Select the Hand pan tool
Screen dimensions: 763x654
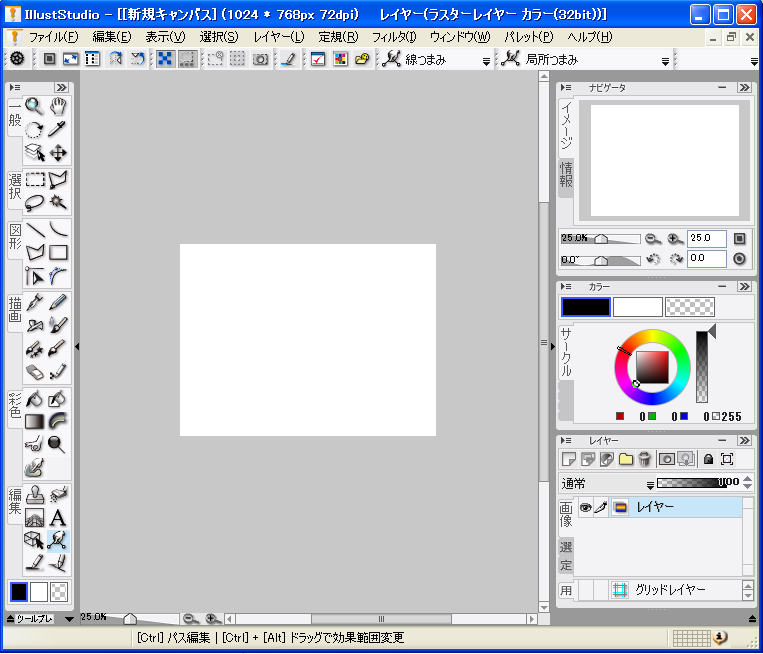[x=58, y=106]
